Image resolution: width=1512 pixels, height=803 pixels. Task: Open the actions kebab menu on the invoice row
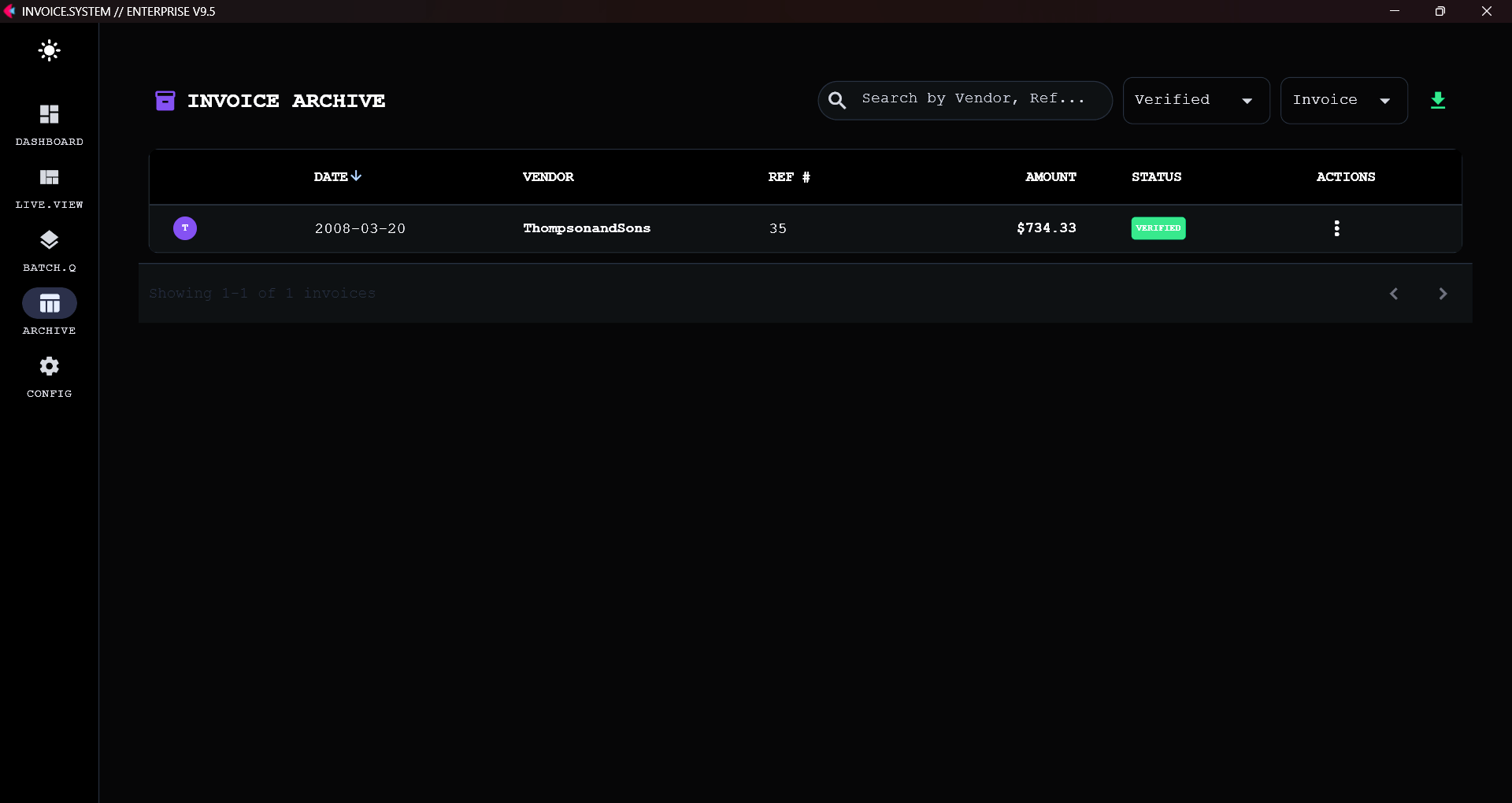coord(1336,228)
